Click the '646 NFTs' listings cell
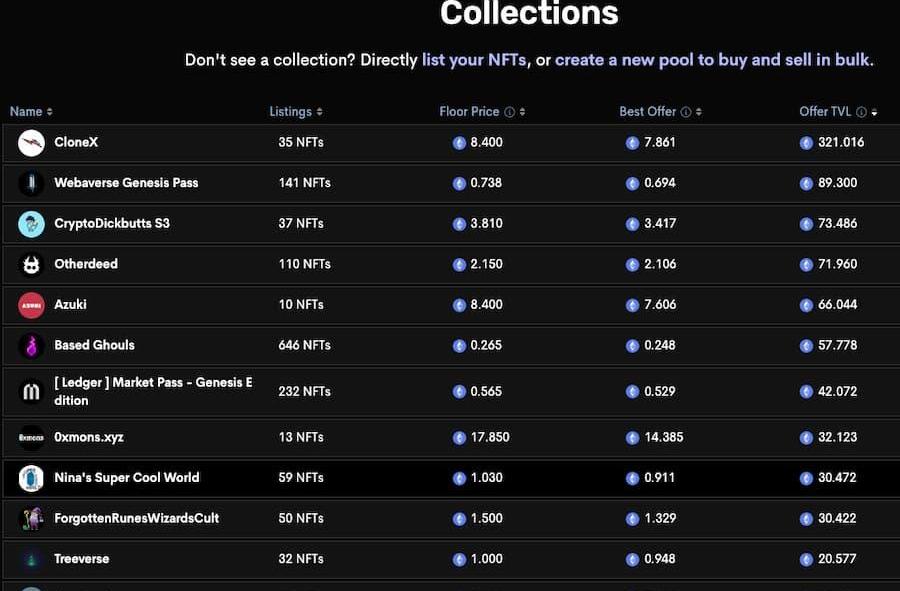The image size is (900, 591). (304, 345)
